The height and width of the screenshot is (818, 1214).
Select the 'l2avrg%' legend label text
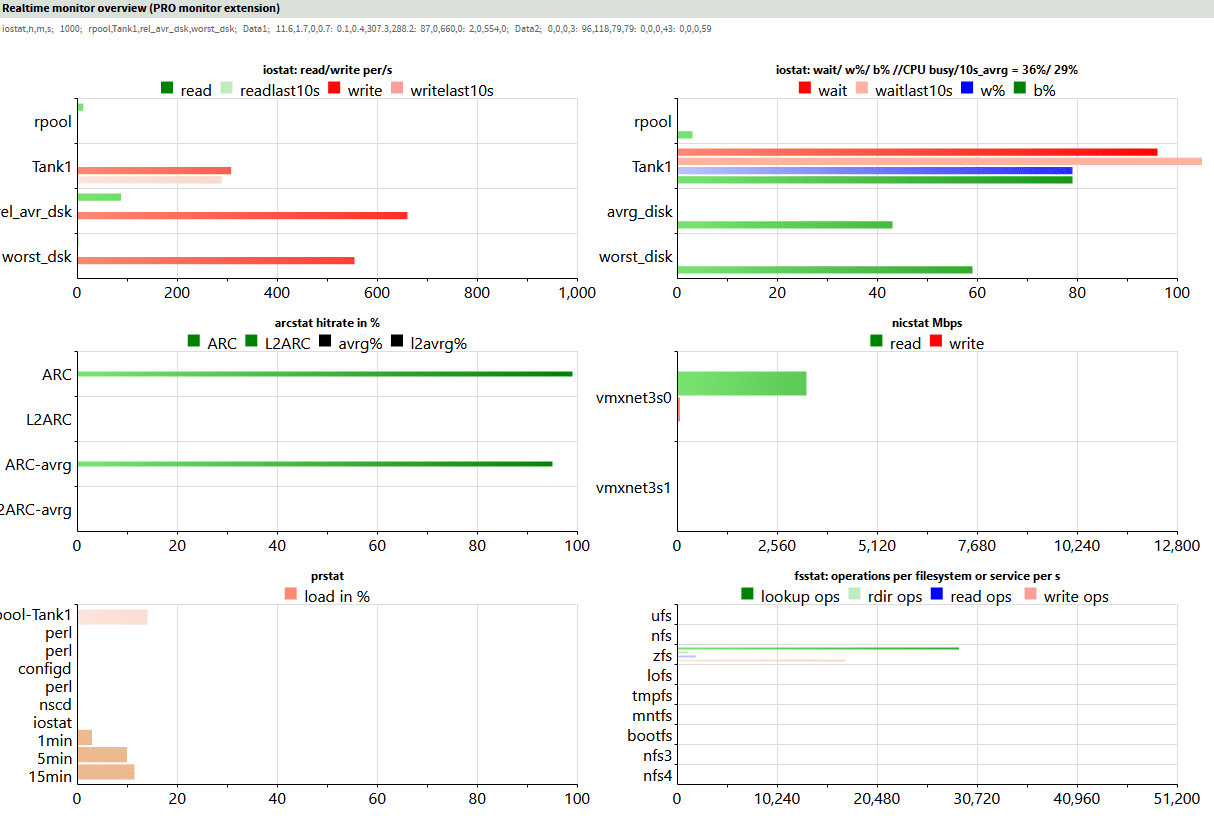point(439,343)
